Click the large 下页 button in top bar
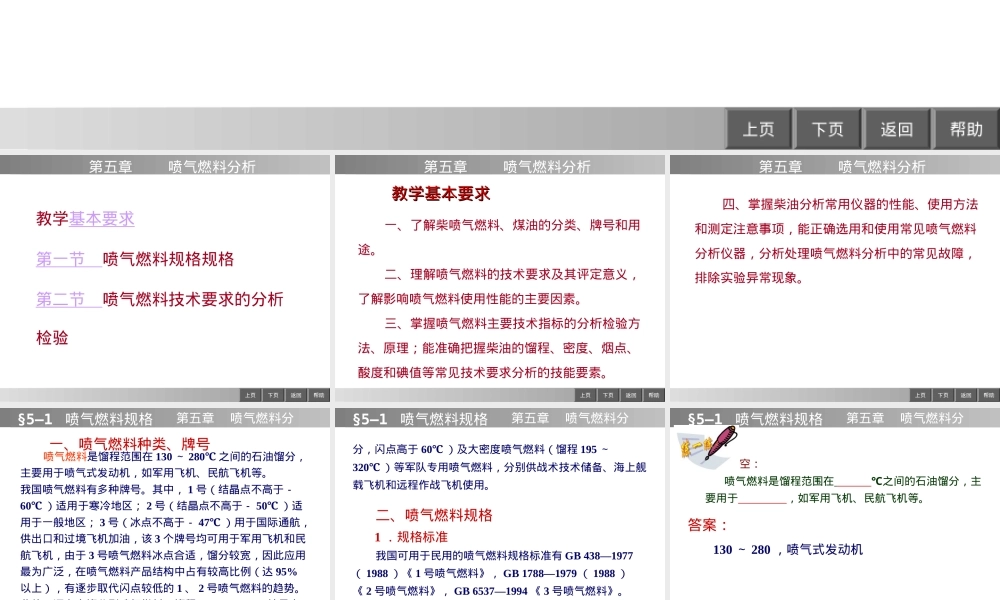 coord(828,129)
